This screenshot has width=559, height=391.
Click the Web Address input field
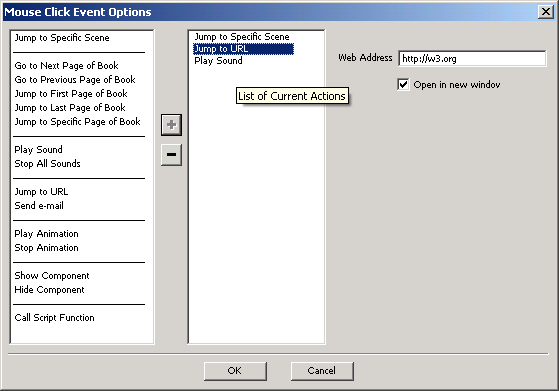point(472,58)
